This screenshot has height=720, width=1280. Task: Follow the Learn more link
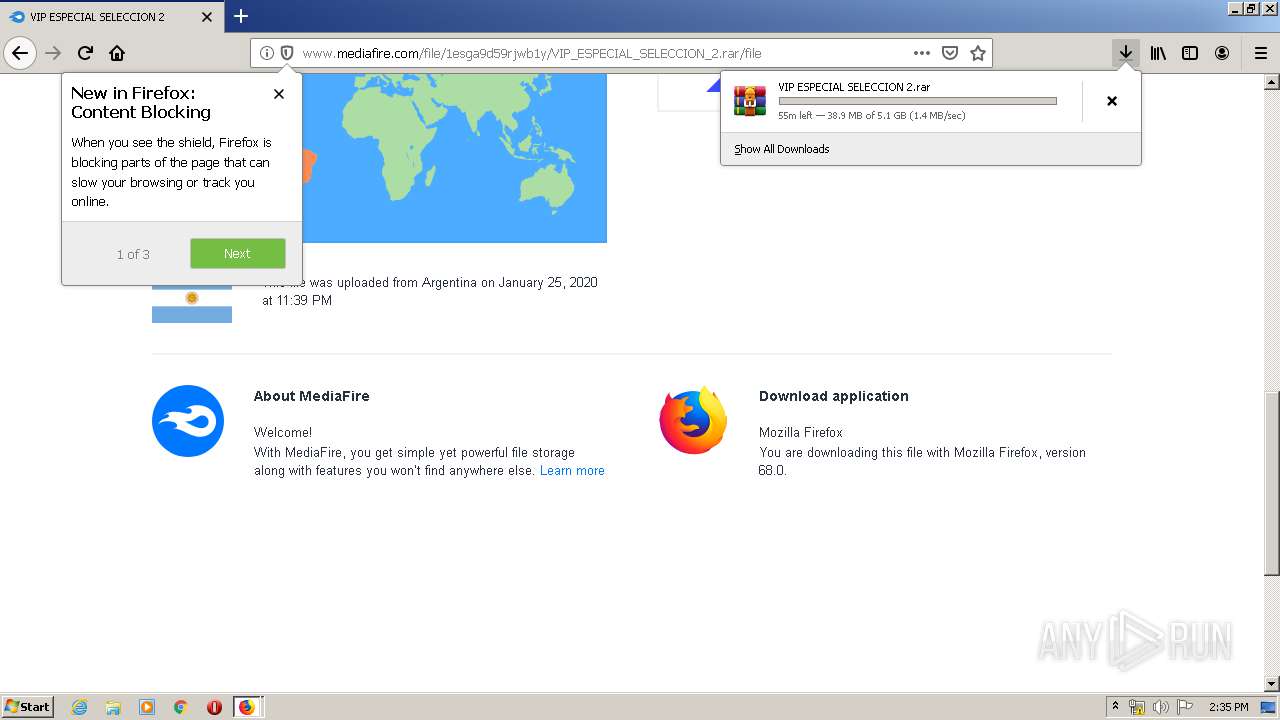pyautogui.click(x=572, y=471)
